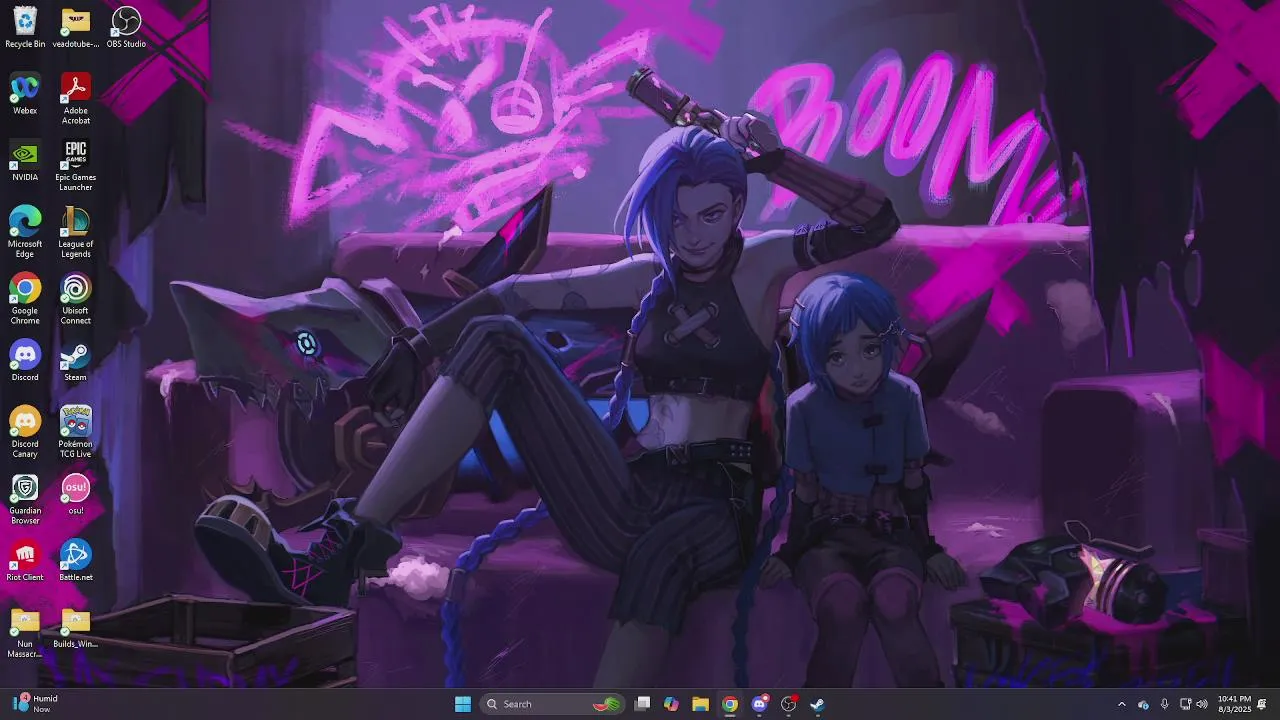Open the Recycle Bin desktop icon
This screenshot has width=1280, height=720.
(x=25, y=27)
